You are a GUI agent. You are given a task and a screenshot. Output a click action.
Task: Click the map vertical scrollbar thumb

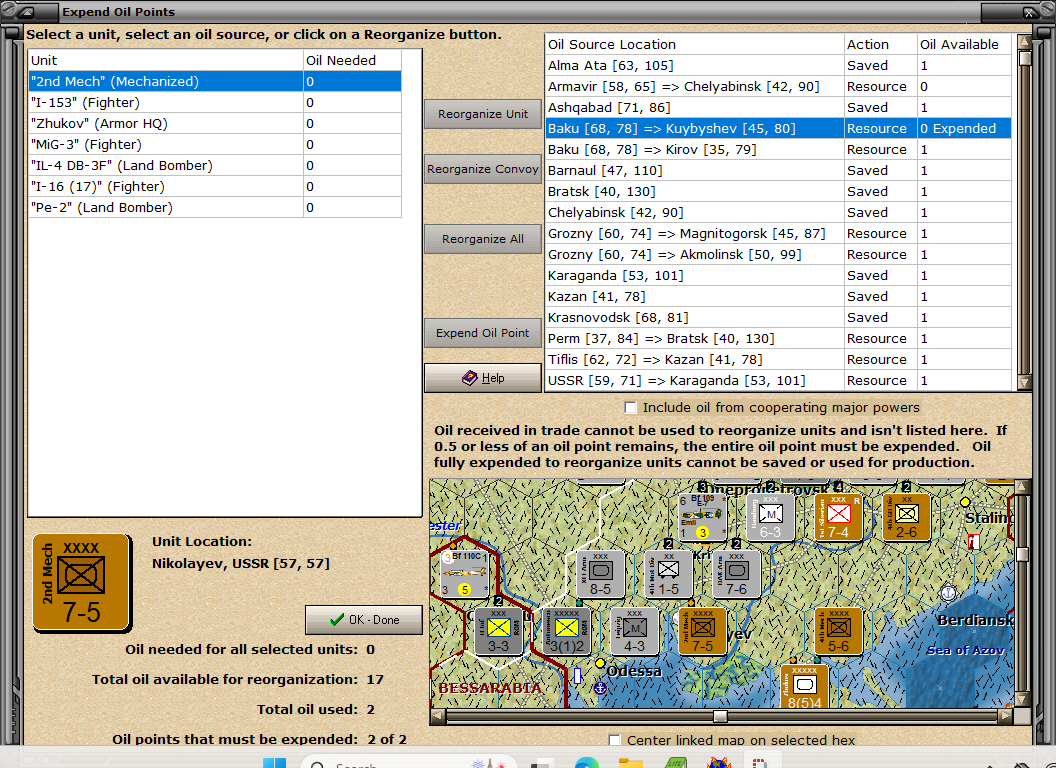[1022, 554]
